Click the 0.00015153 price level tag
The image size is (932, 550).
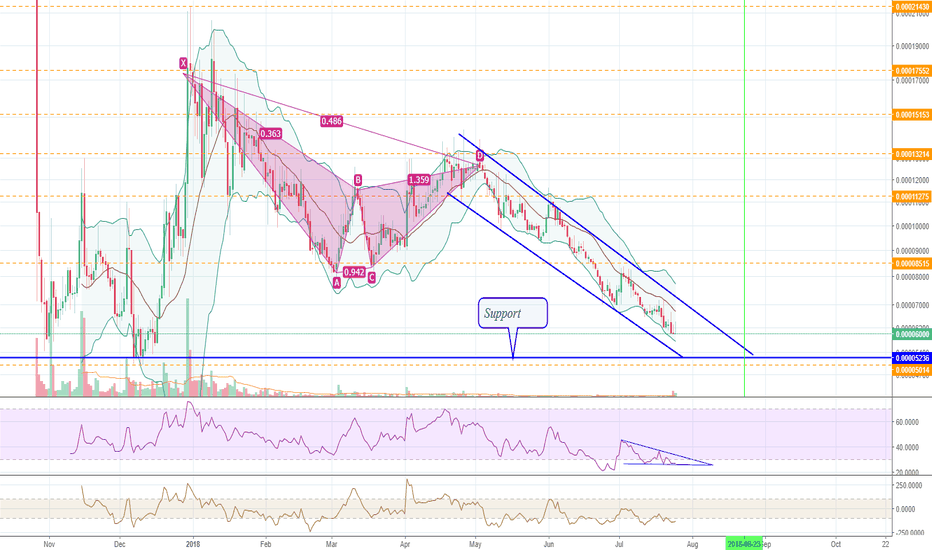[912, 115]
